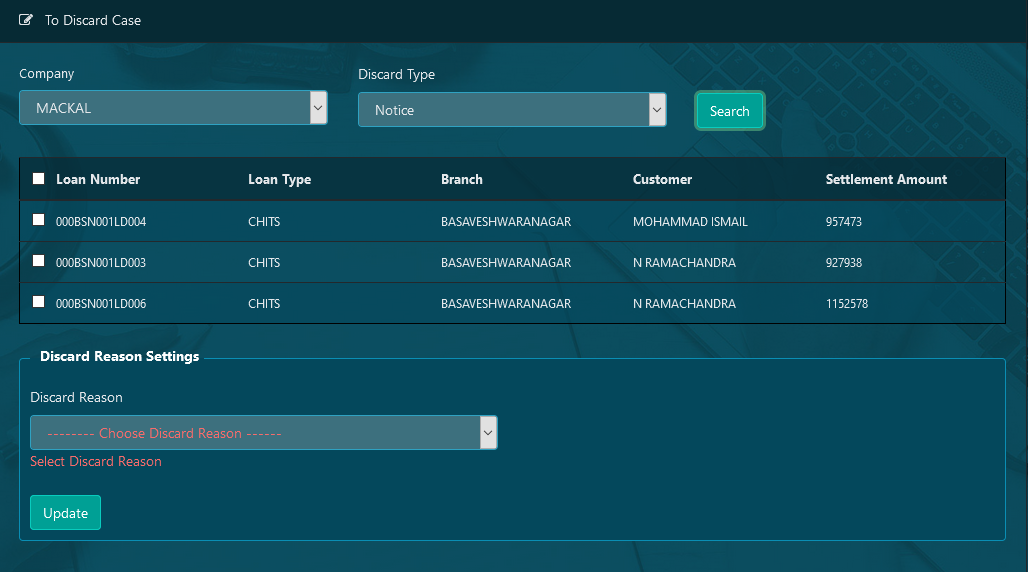
Task: Click CHITS loan type in LD004 row
Action: (264, 222)
